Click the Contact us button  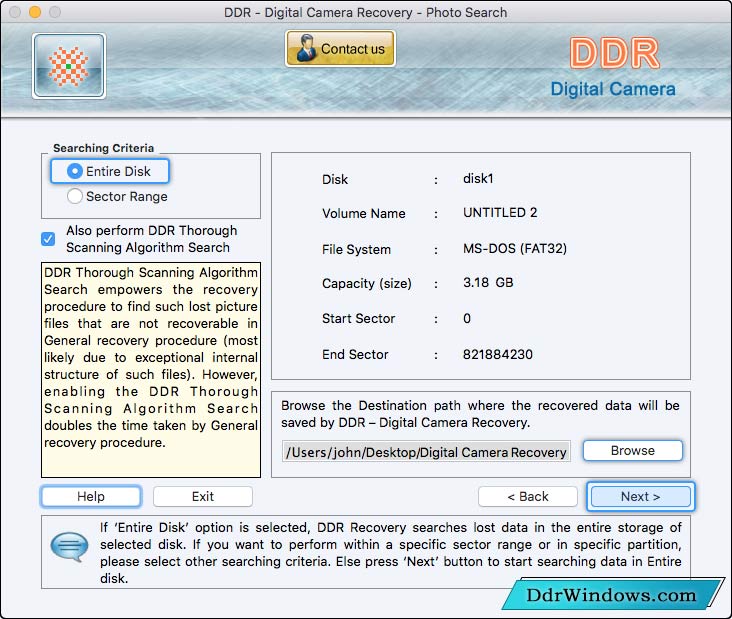[x=340, y=49]
